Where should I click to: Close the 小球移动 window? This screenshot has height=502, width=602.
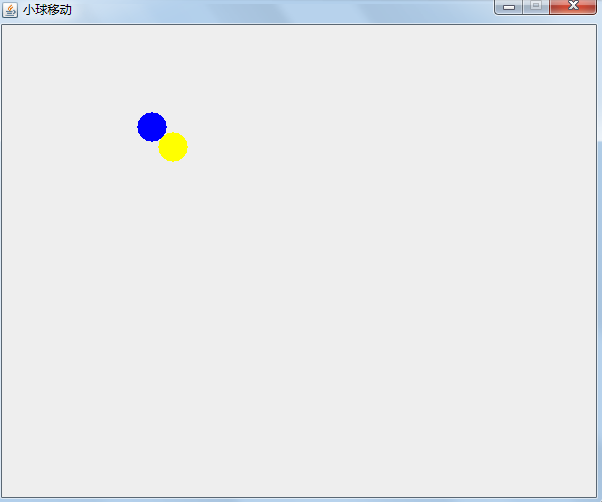[573, 7]
